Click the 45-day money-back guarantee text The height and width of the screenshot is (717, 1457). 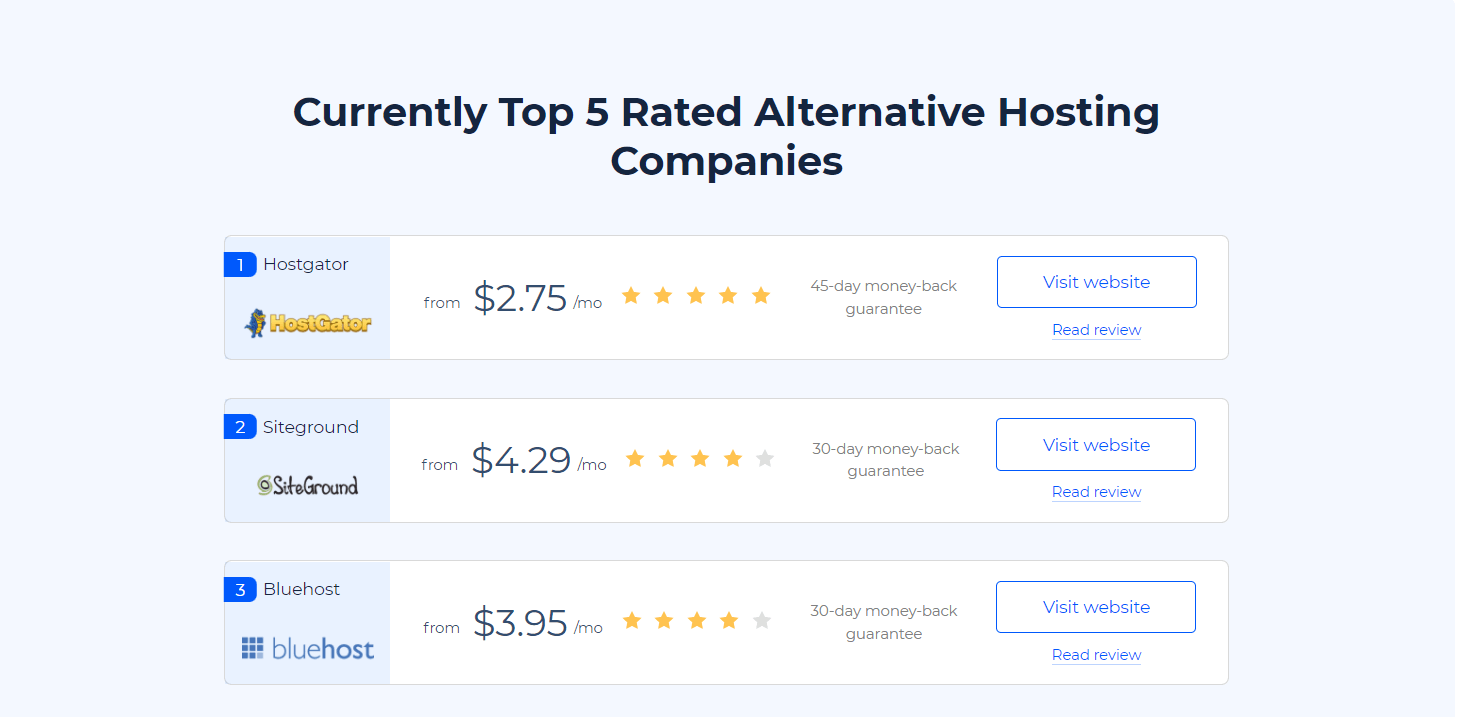pos(884,297)
